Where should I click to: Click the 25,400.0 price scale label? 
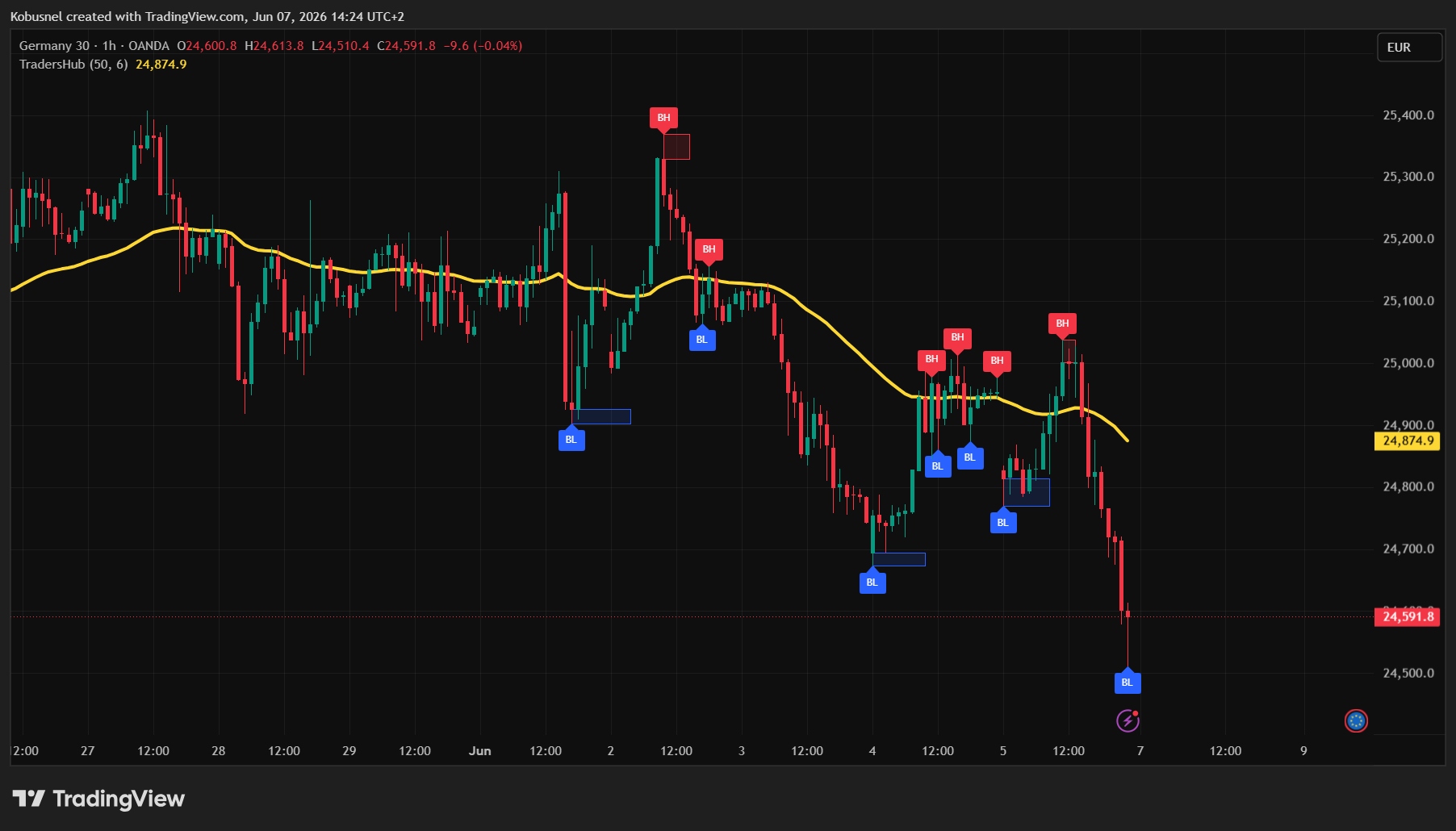click(x=1408, y=115)
